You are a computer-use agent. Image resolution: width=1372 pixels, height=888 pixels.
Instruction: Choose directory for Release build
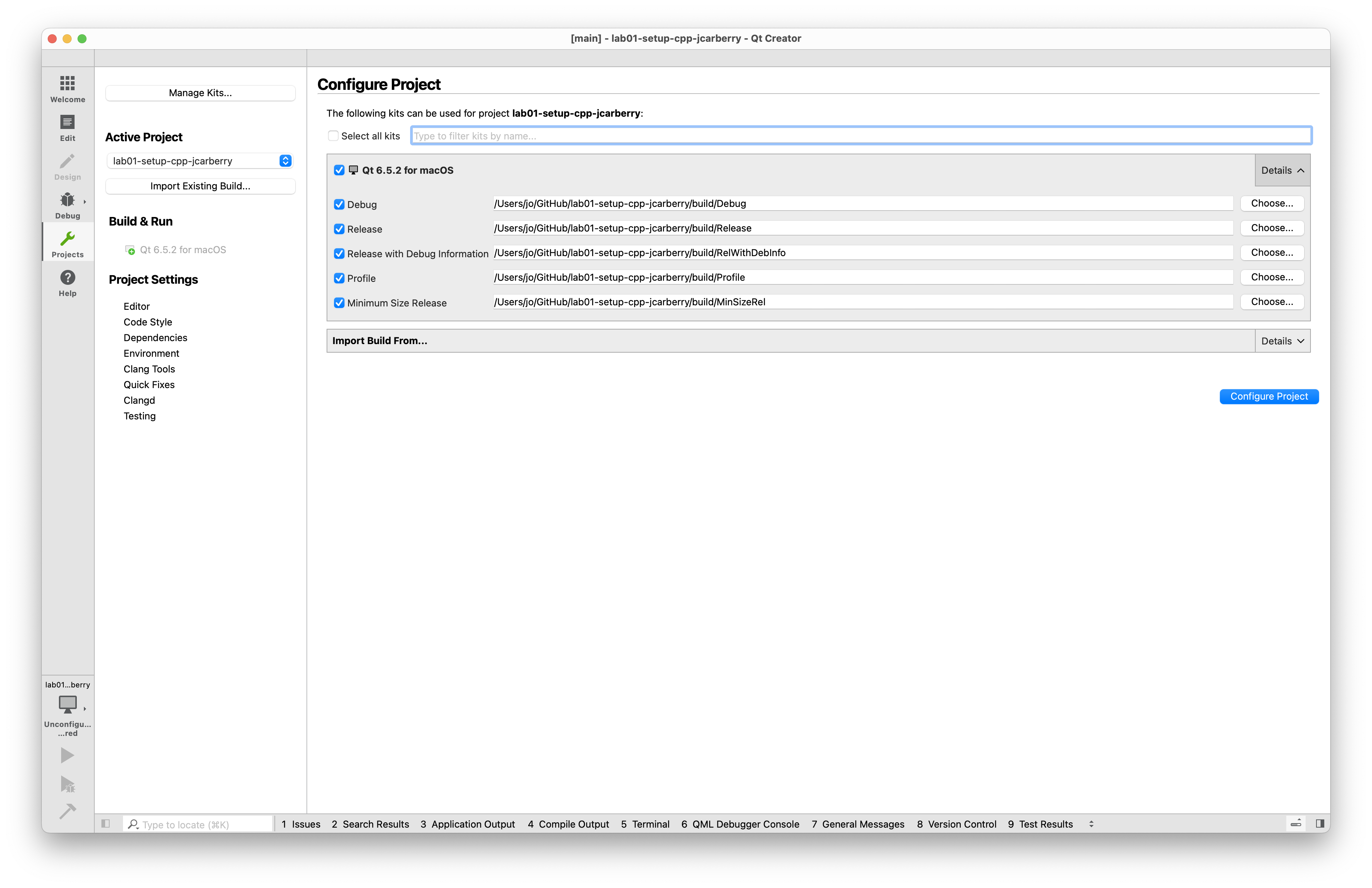tap(1272, 228)
